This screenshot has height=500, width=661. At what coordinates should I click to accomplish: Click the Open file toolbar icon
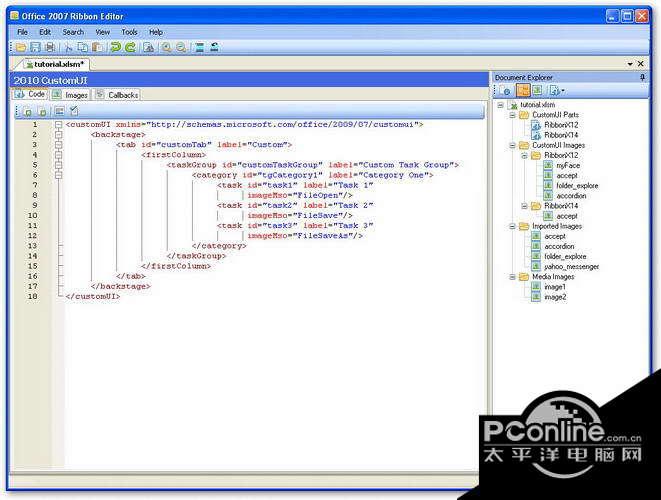(x=21, y=48)
